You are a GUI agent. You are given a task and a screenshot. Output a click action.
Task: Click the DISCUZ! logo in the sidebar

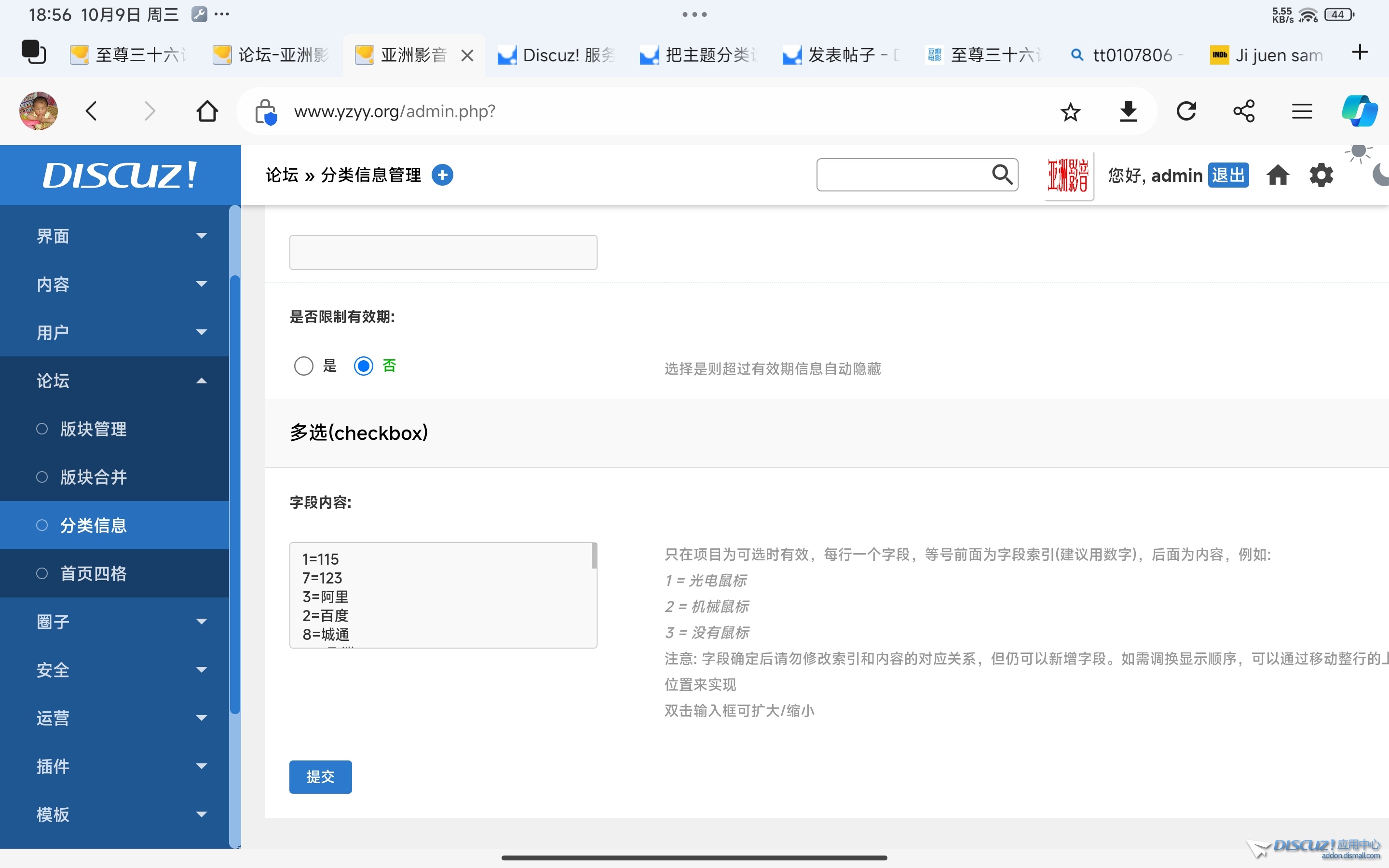(120, 175)
